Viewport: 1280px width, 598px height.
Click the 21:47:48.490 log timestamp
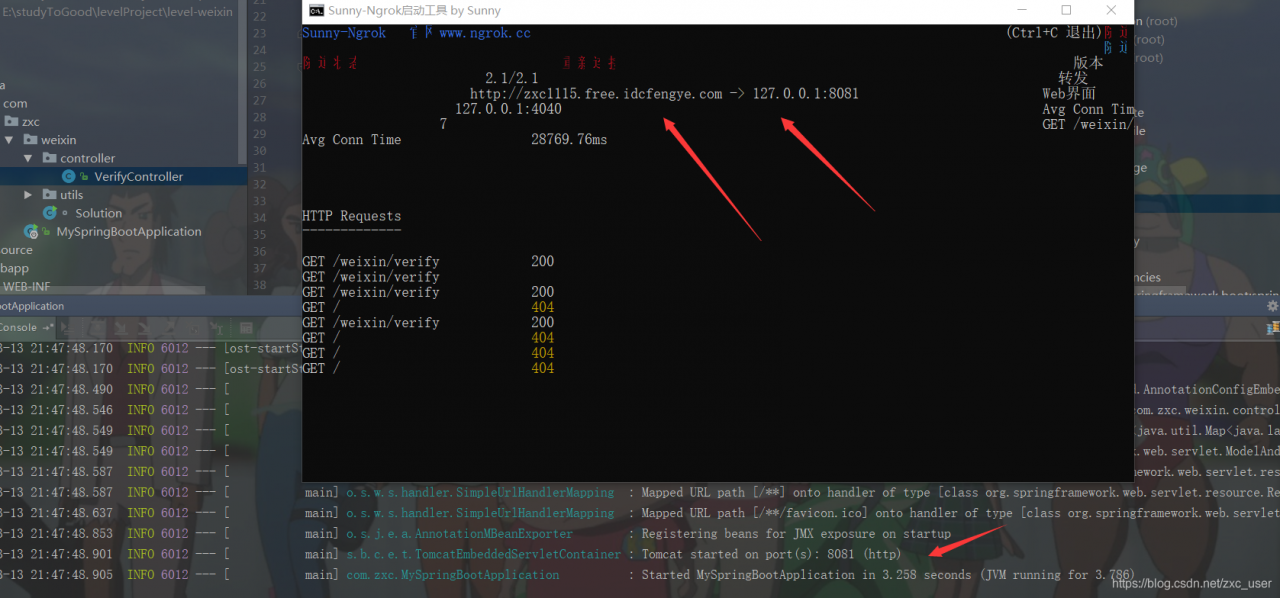pos(71,390)
